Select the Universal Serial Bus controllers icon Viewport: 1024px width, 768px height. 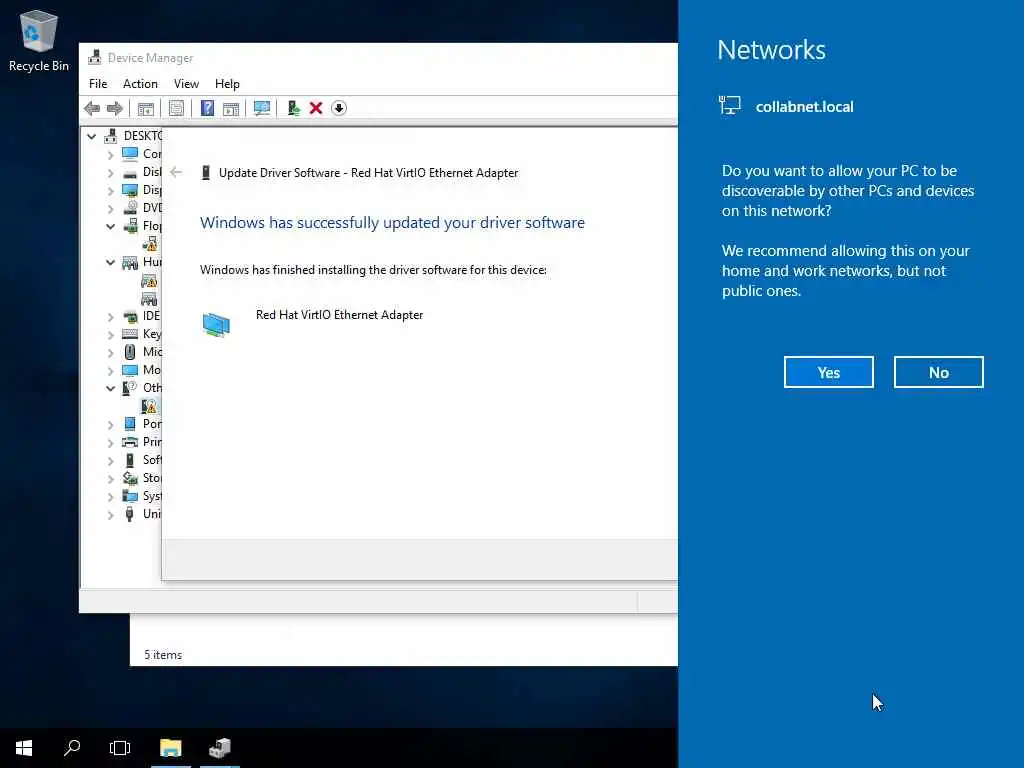[129, 514]
